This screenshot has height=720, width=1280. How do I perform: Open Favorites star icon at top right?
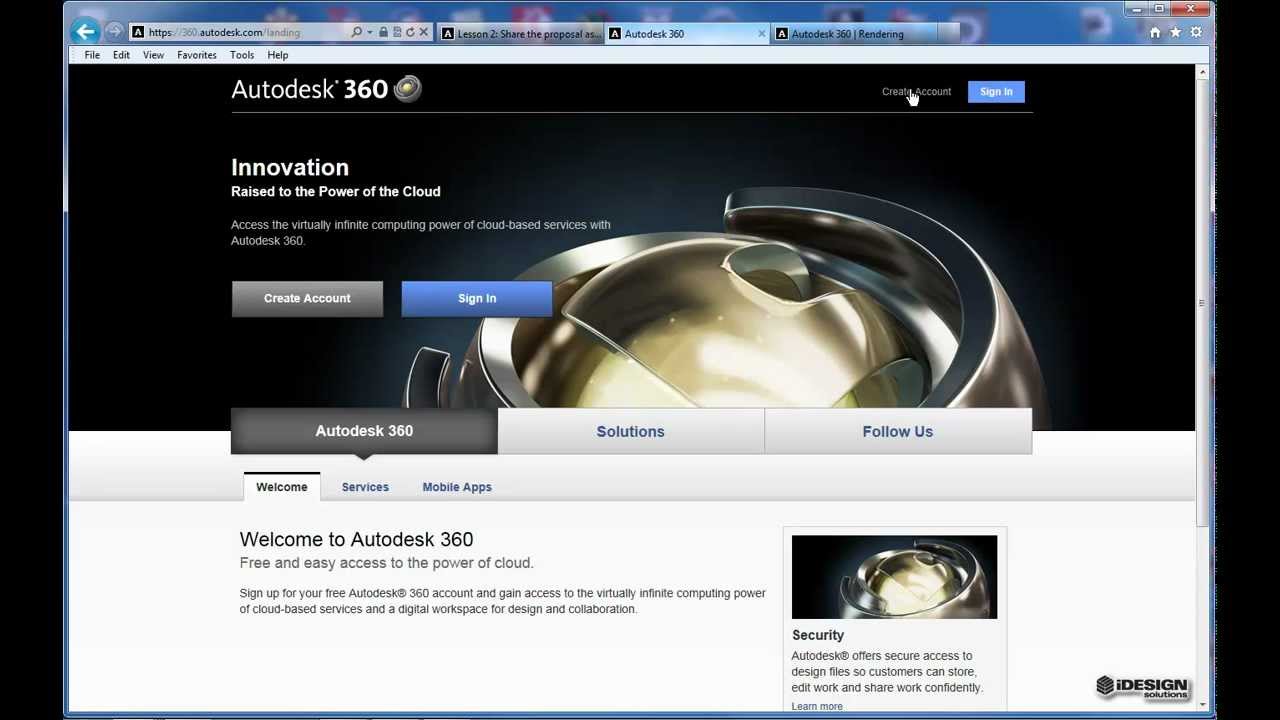point(1175,33)
